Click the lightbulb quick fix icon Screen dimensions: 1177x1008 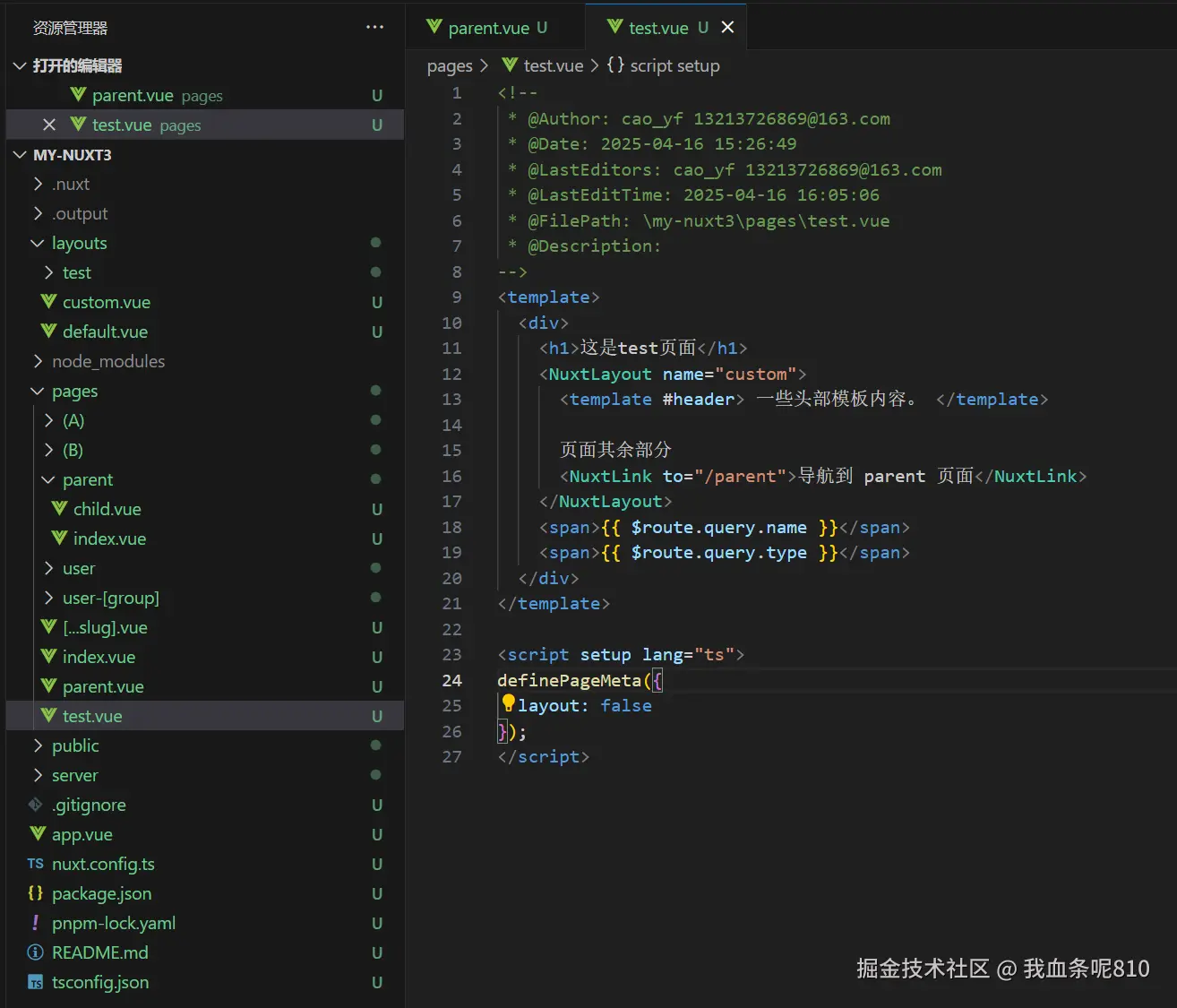tap(508, 704)
